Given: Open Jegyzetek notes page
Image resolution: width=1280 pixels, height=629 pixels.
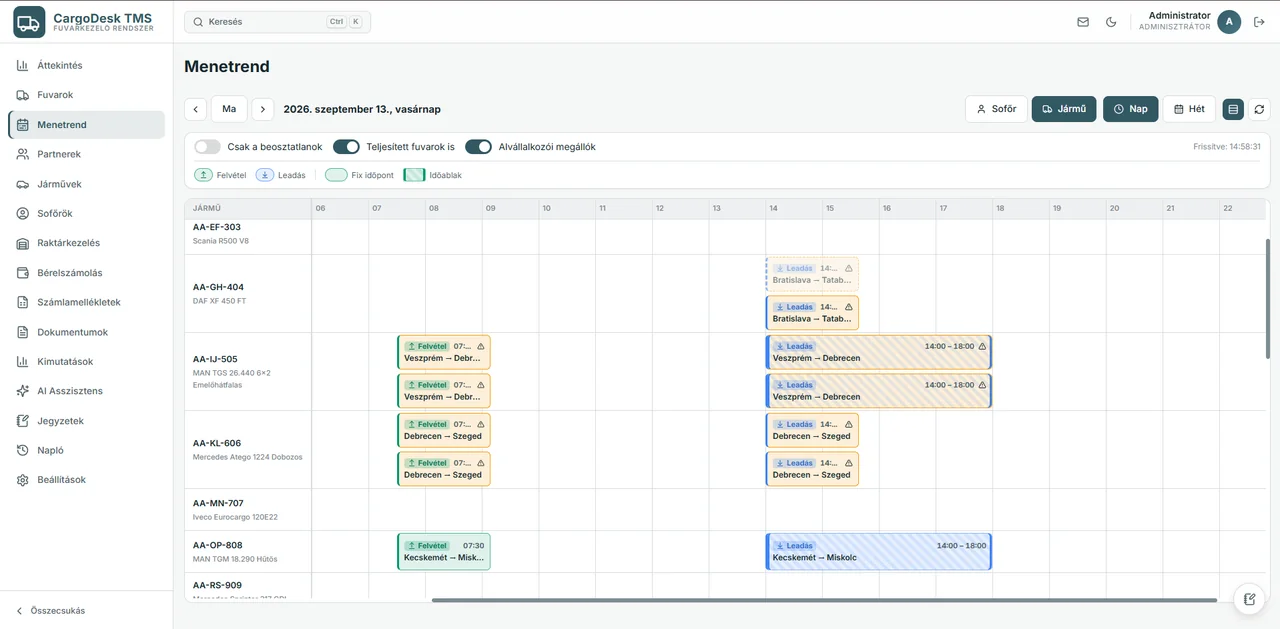Looking at the screenshot, I should coord(86,421).
